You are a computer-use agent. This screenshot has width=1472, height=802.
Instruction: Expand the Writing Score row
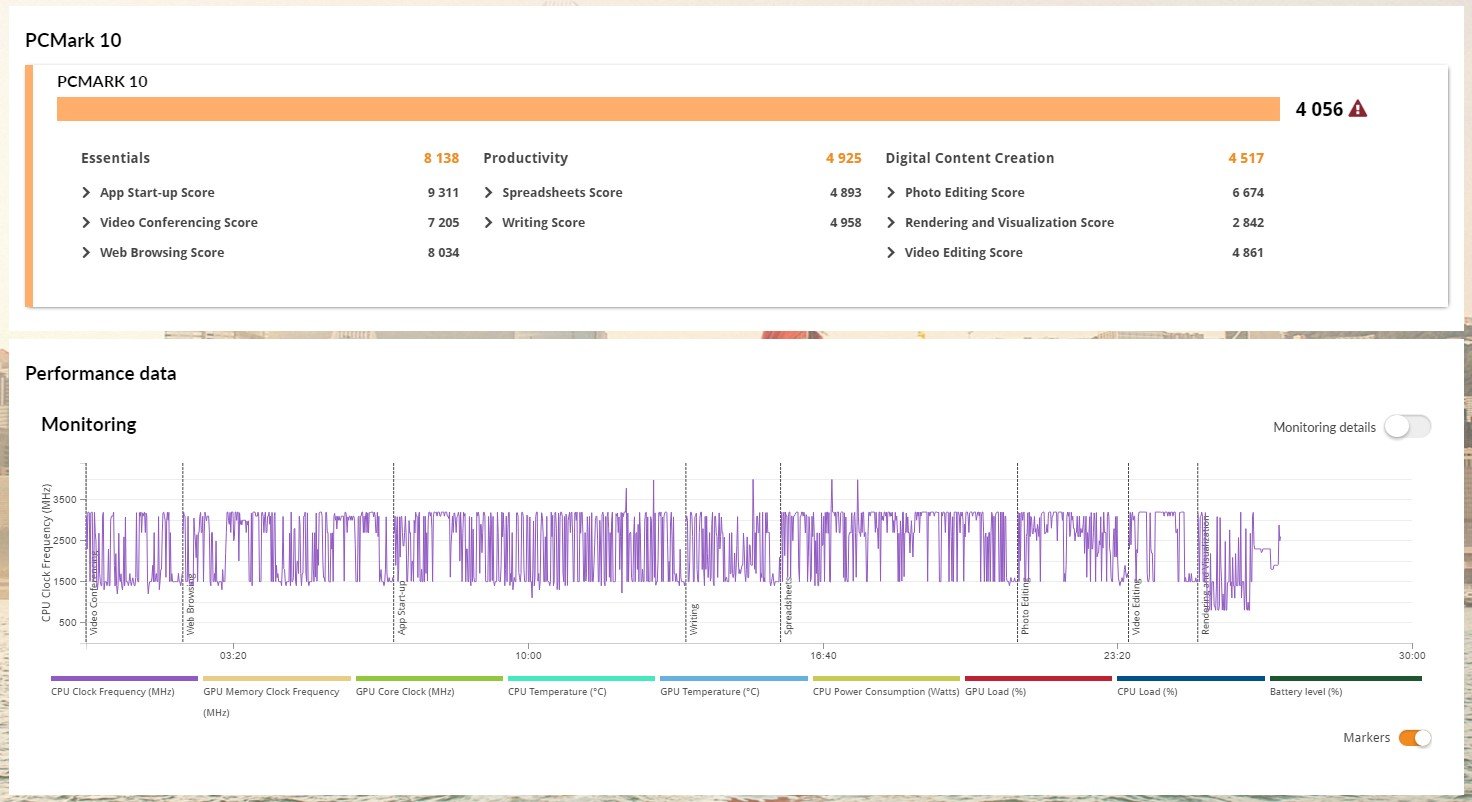(489, 223)
